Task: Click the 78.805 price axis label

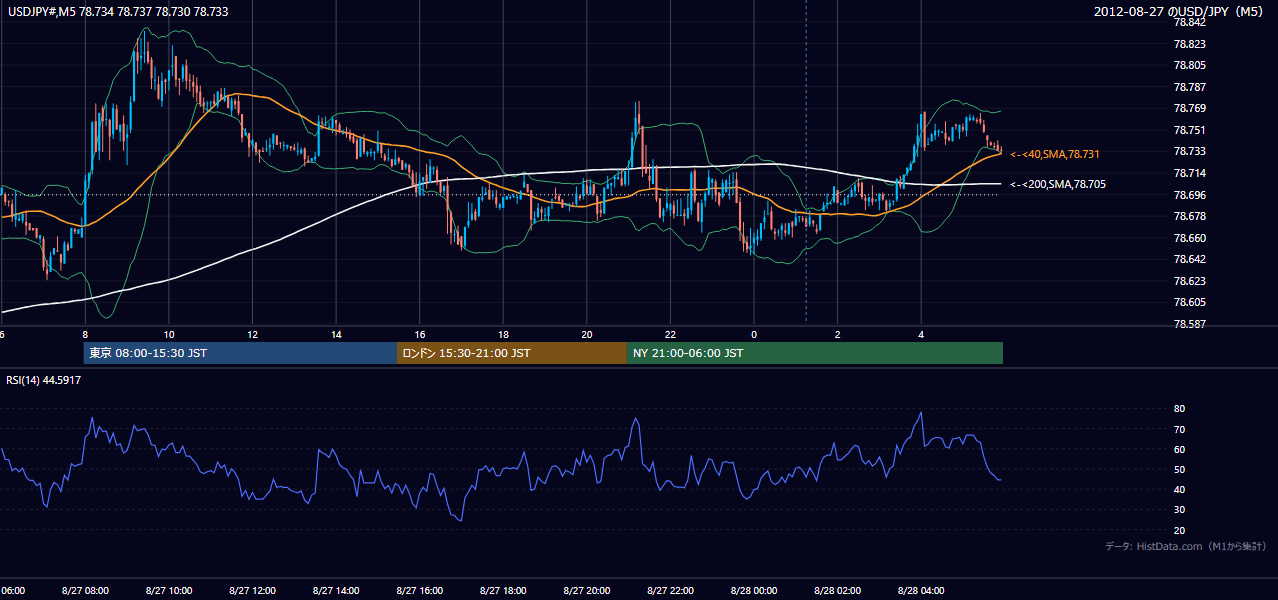Action: click(1190, 65)
